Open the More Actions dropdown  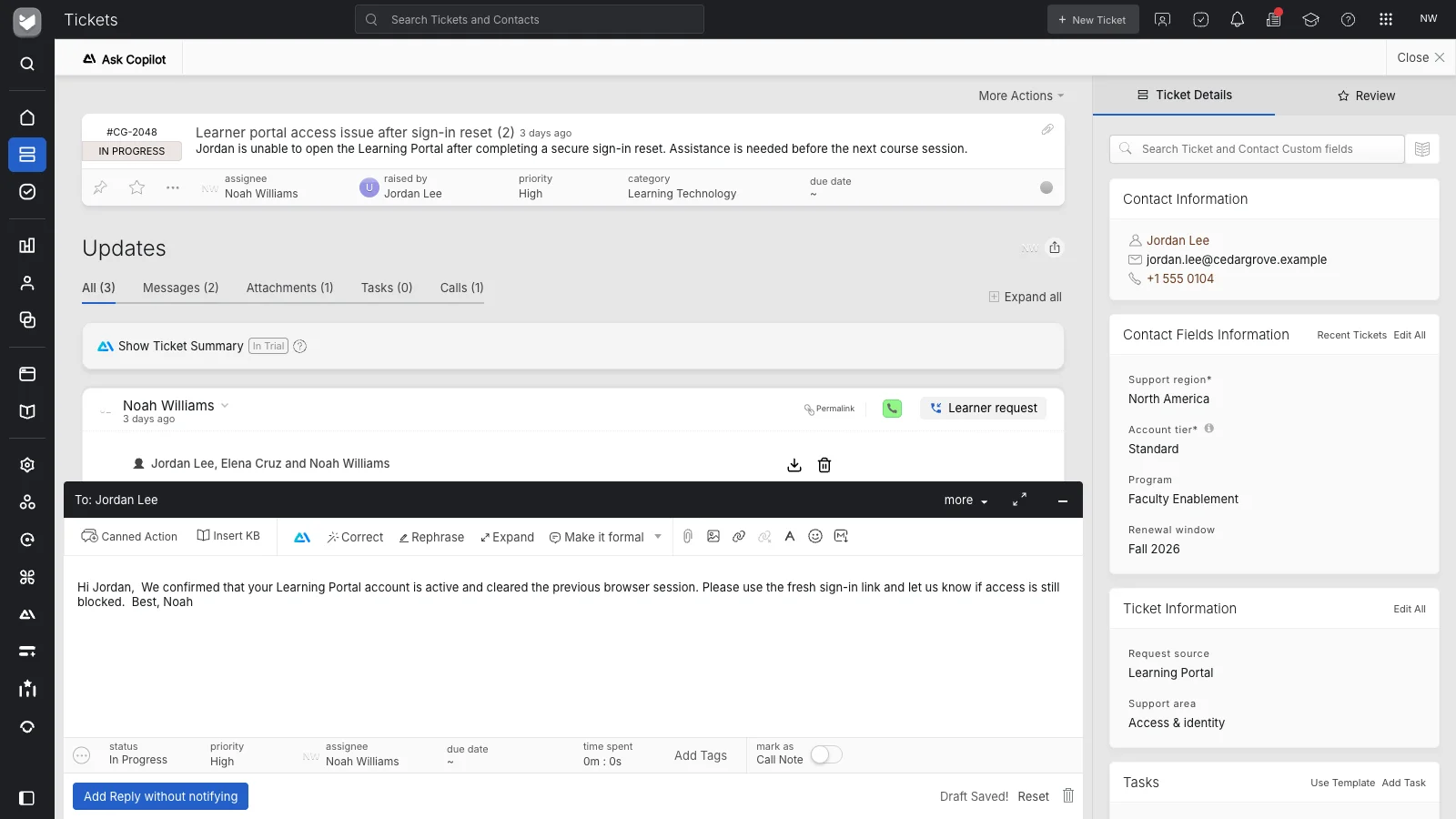[1021, 96]
